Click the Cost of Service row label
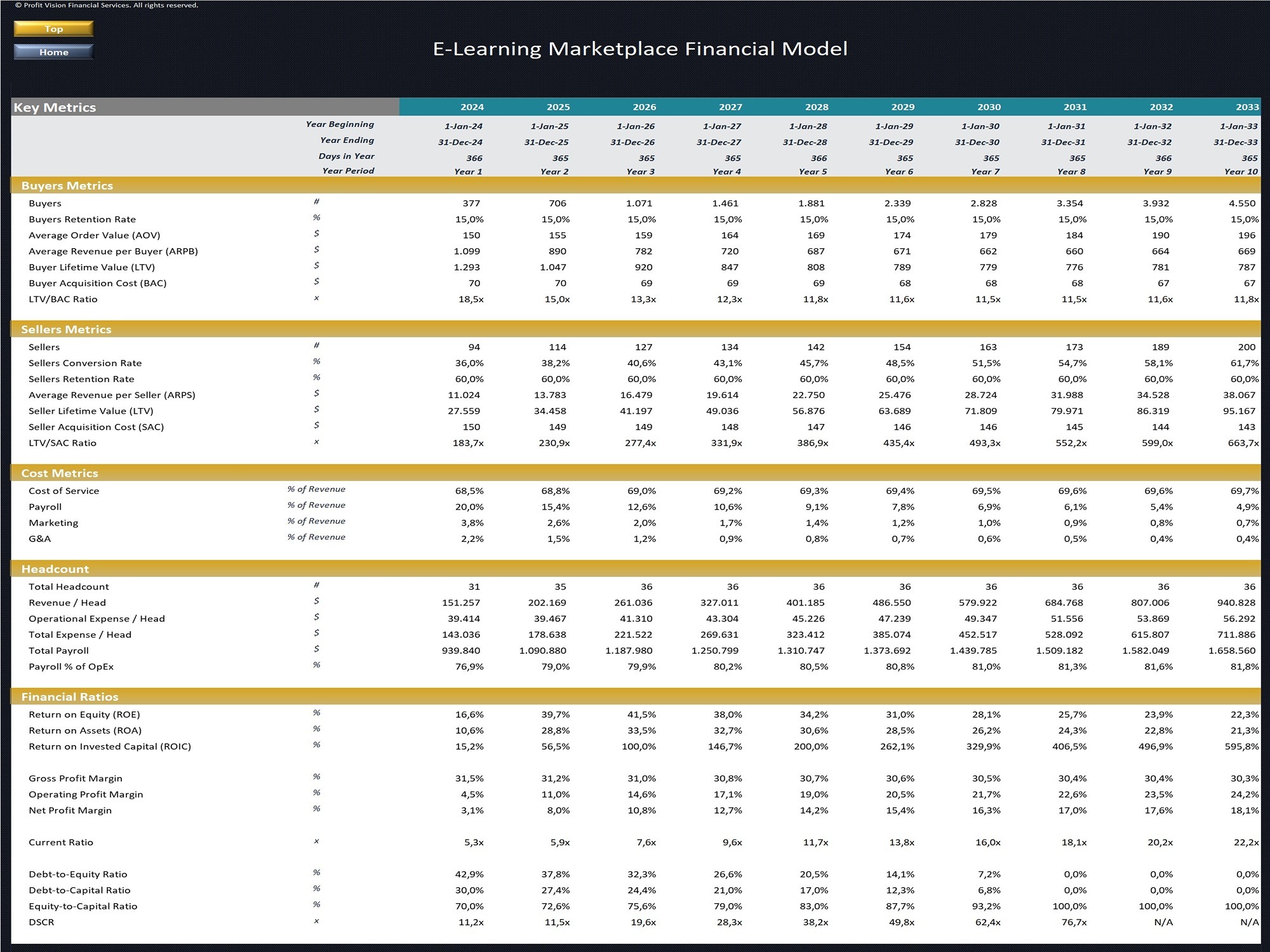This screenshot has height=952, width=1270. point(63,491)
